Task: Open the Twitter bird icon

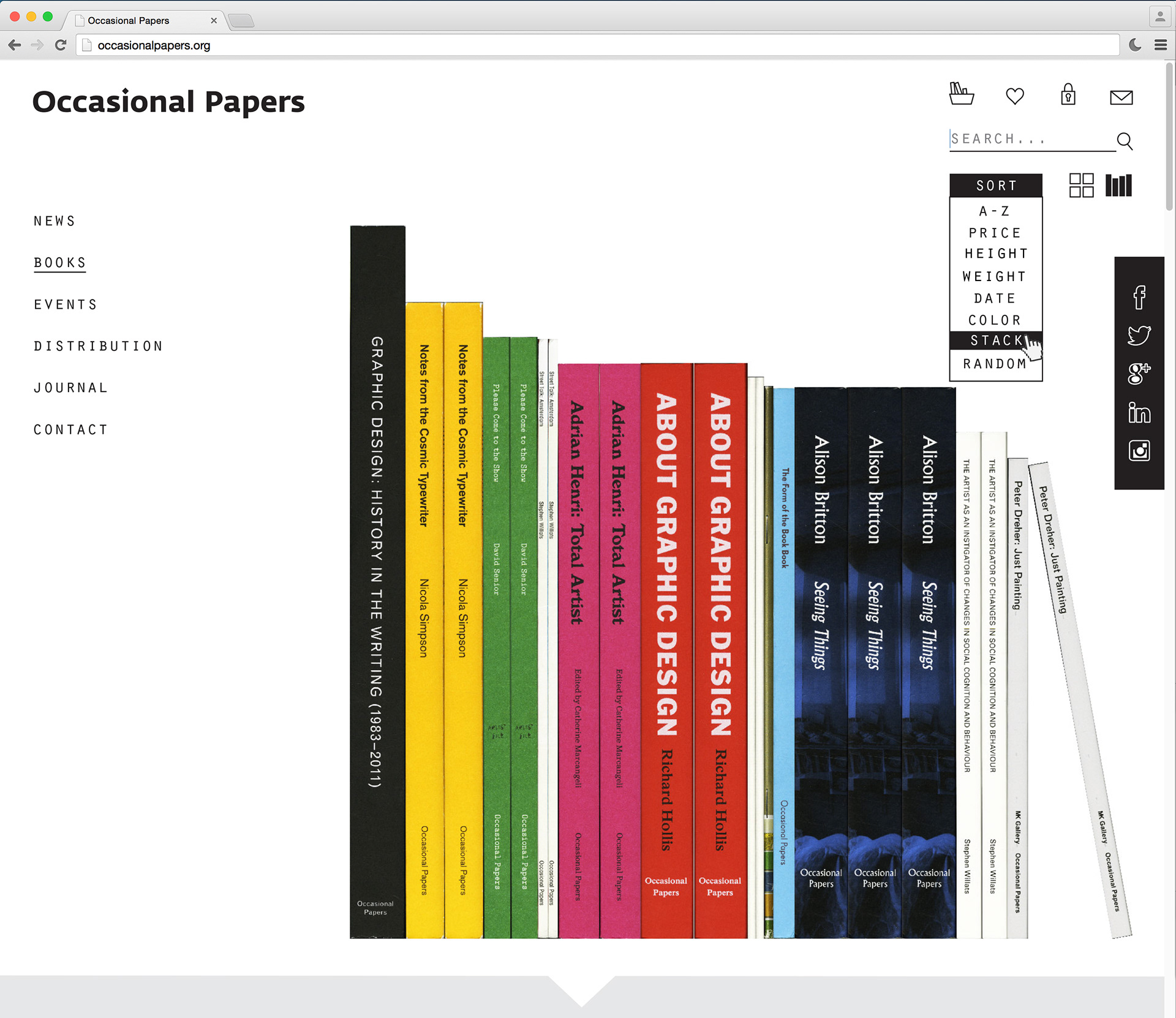Action: [1139, 336]
